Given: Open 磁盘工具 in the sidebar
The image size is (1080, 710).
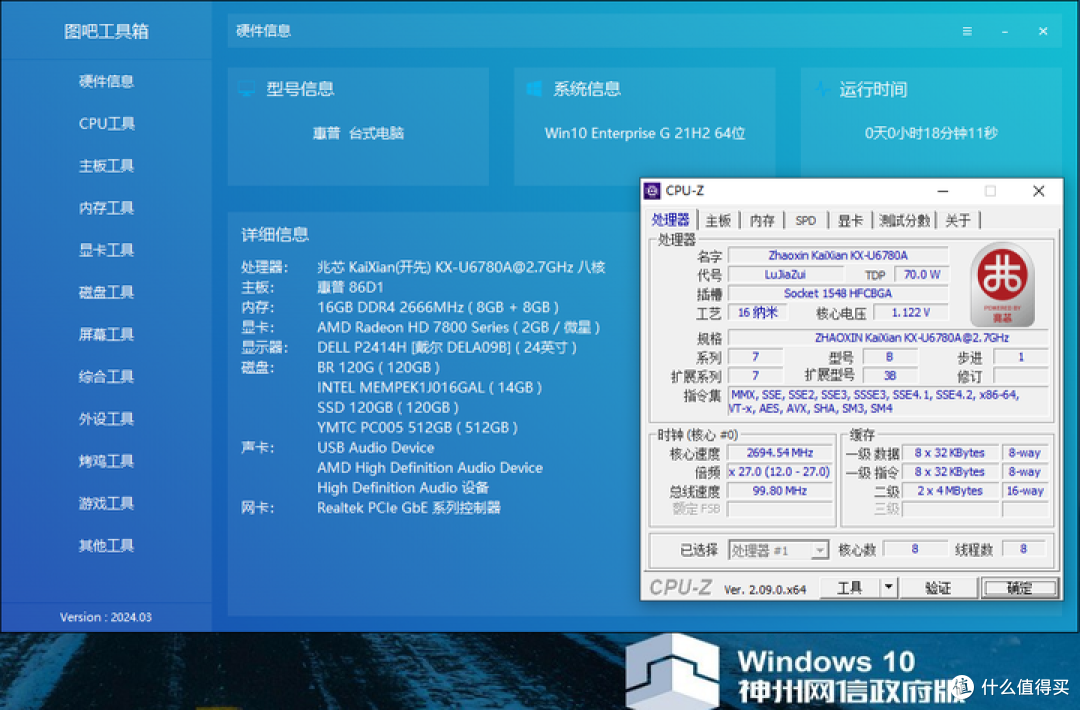Looking at the screenshot, I should [x=106, y=292].
